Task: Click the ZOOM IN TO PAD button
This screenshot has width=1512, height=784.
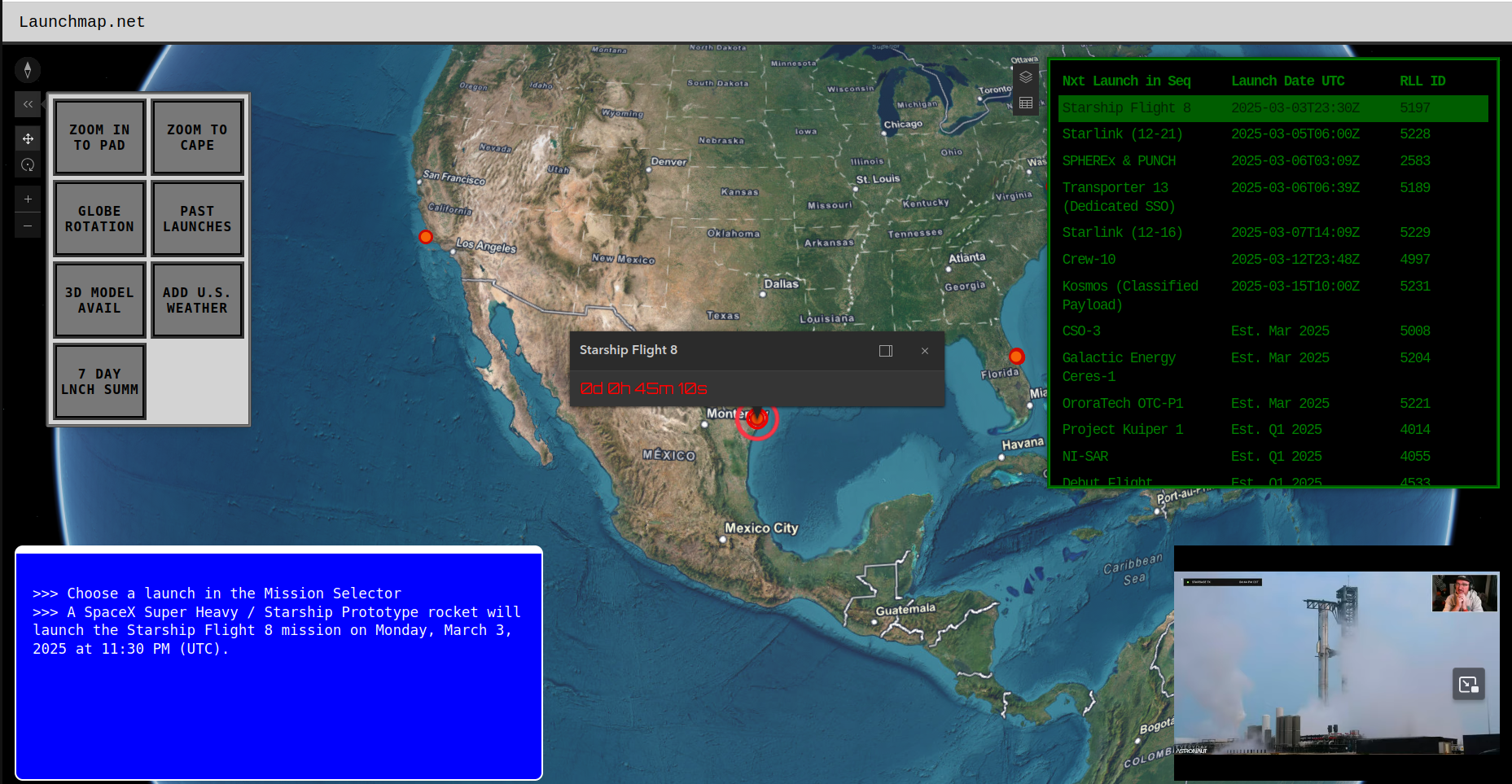Action: point(99,138)
